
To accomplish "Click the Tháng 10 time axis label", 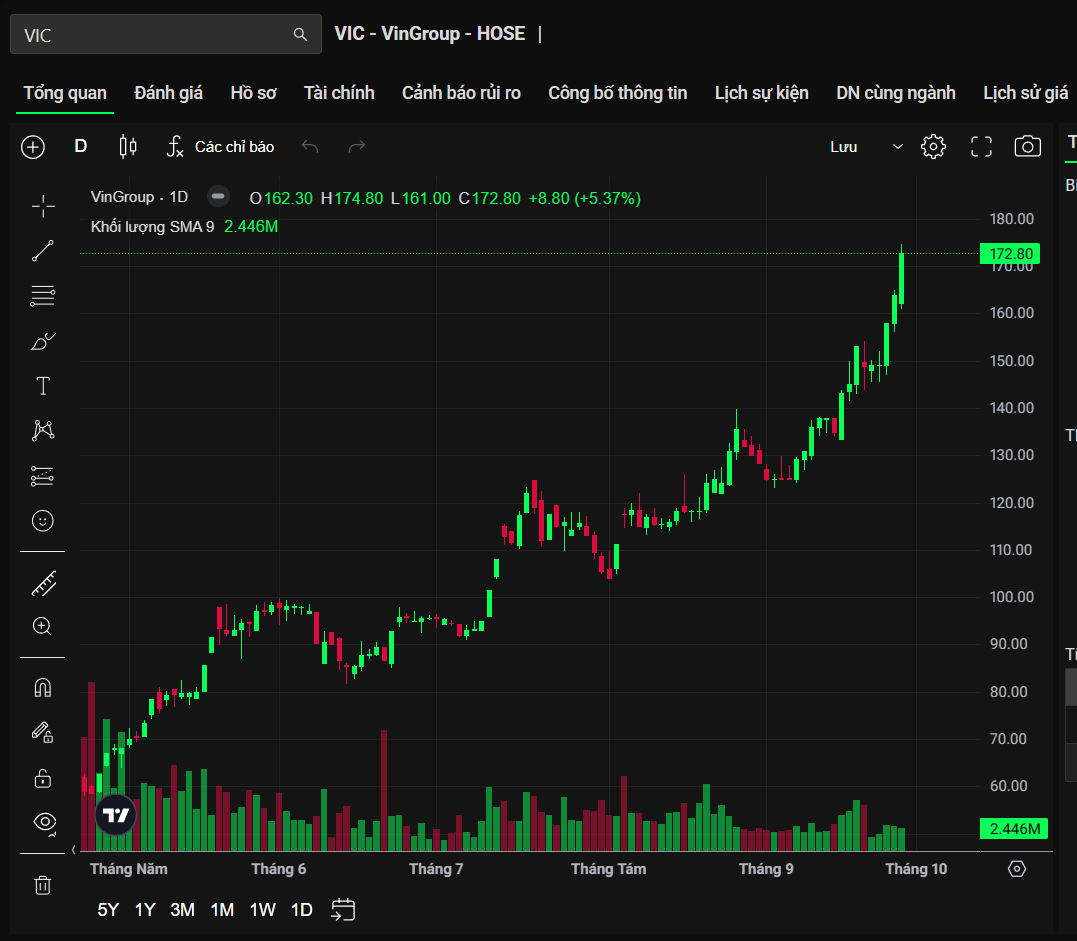I will pyautogui.click(x=916, y=869).
